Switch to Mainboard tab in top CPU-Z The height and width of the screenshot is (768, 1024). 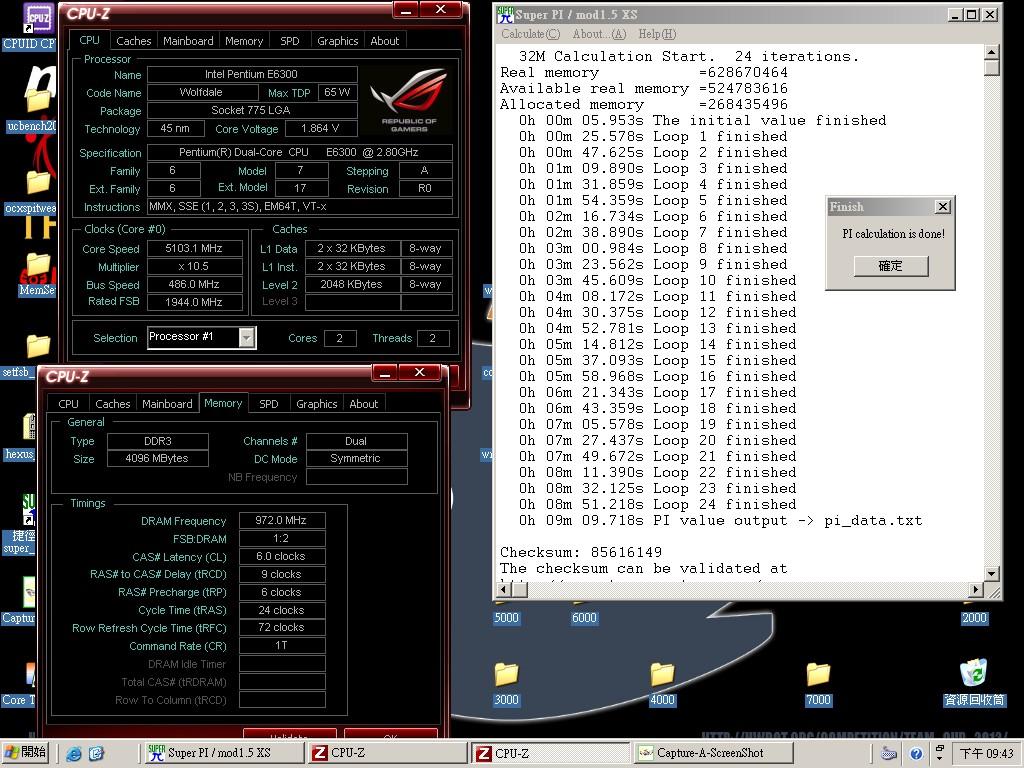(188, 41)
